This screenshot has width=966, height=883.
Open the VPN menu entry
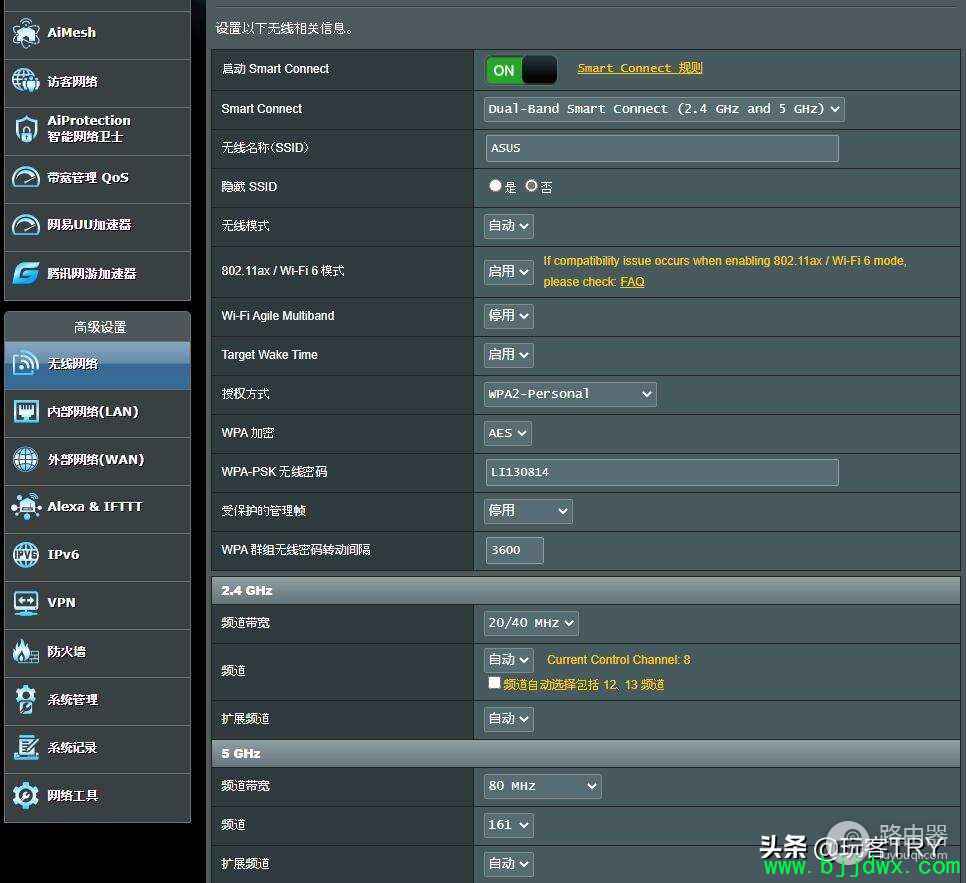pos(97,605)
